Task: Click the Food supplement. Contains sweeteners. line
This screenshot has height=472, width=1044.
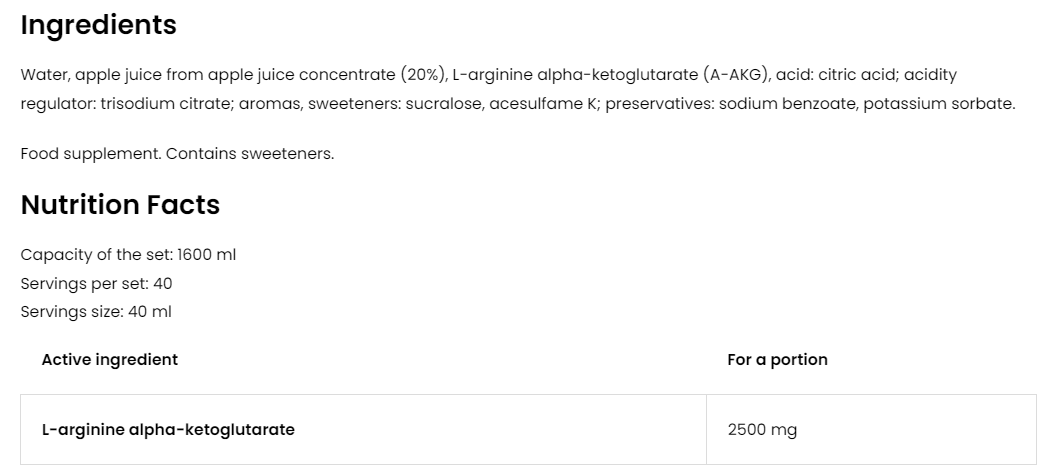Action: coord(177,154)
